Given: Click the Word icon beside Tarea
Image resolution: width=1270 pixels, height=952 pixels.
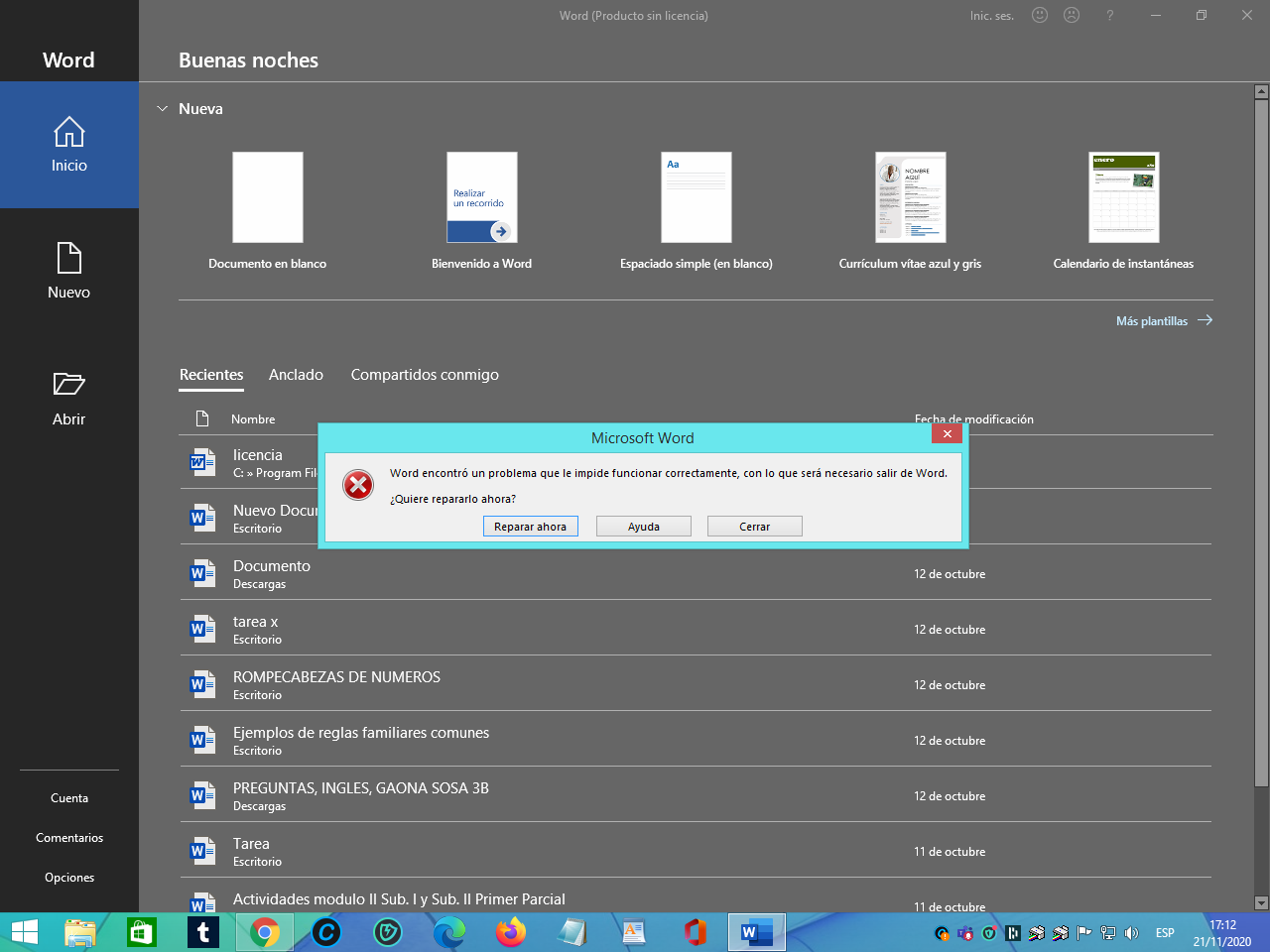Looking at the screenshot, I should (x=203, y=851).
